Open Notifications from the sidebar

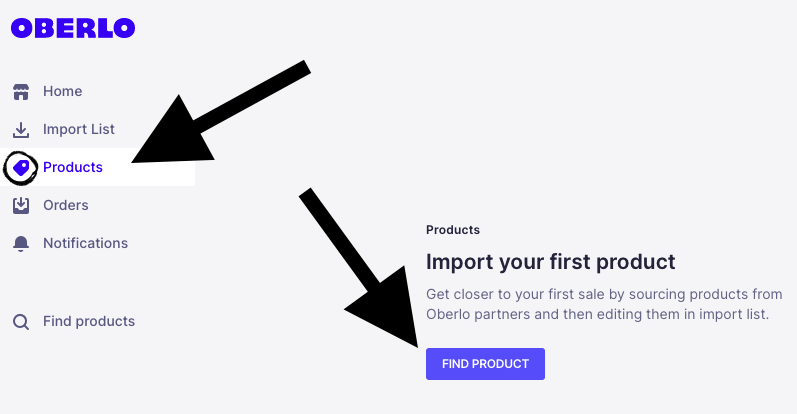click(85, 243)
